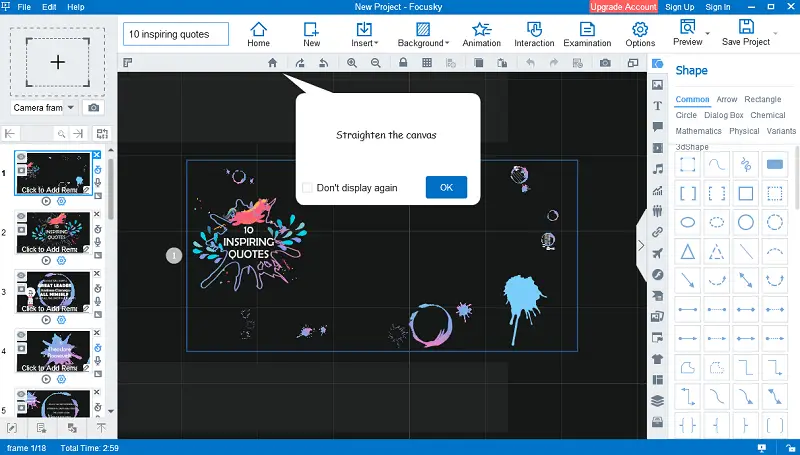The image size is (800, 455).
Task: Open the Options settings gear
Action: point(640,34)
